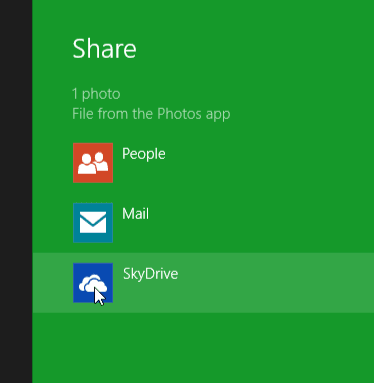The height and width of the screenshot is (383, 374).
Task: Click the People app icon
Action: pyautogui.click(x=93, y=163)
